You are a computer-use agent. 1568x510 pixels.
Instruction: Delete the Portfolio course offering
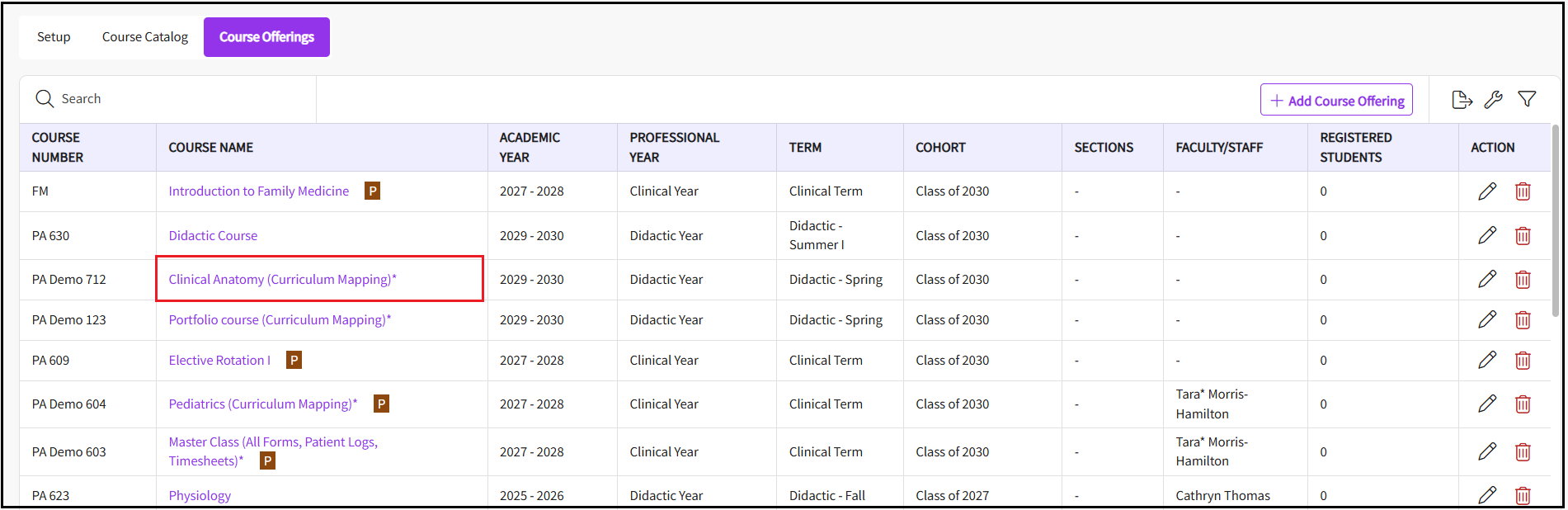(1523, 320)
